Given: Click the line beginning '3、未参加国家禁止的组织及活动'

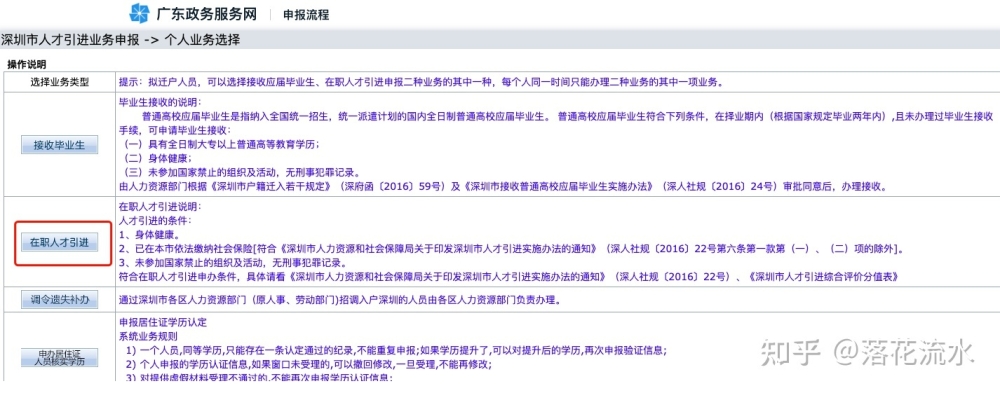Looking at the screenshot, I should [x=233, y=263].
